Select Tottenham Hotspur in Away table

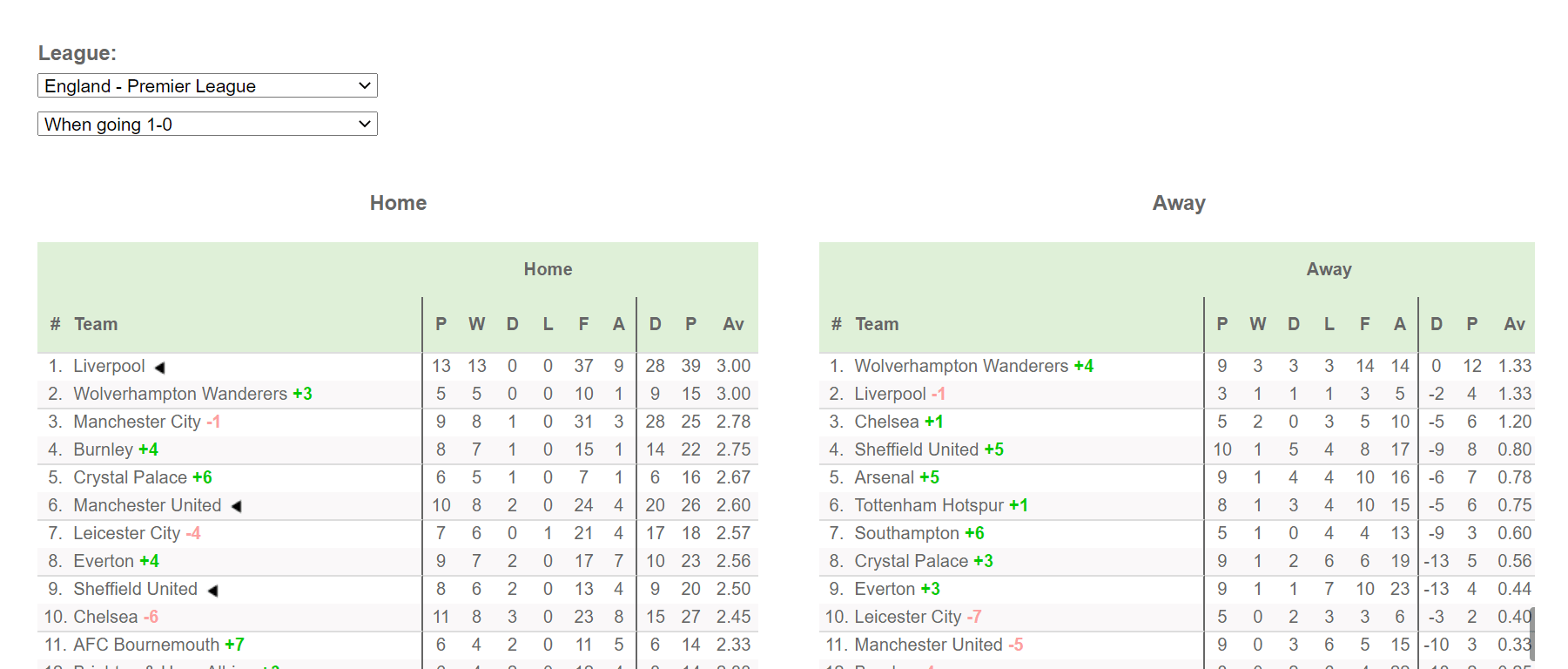point(929,505)
